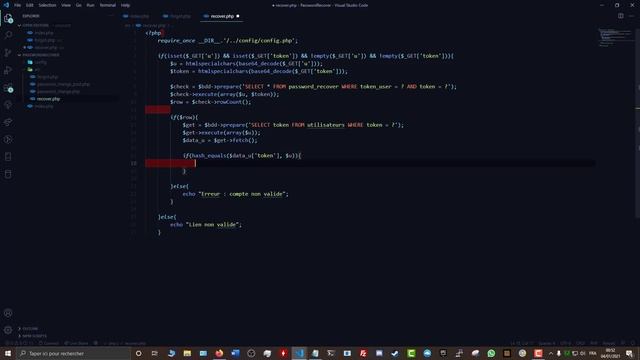Open the Go menu
This screenshot has width=640, height=360.
coord(79,5)
